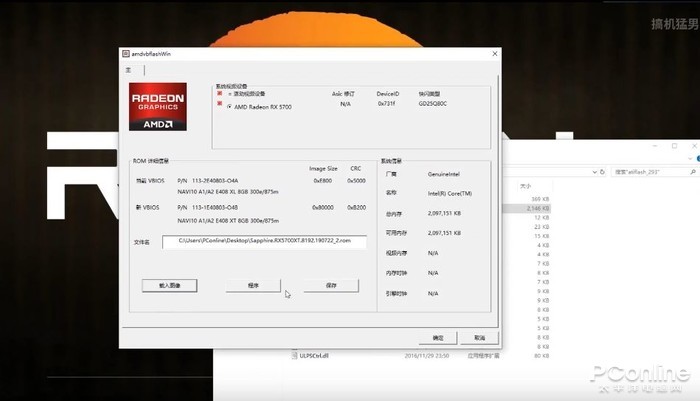
Task: Click the 取消 (Cancel) button
Action: tap(479, 338)
